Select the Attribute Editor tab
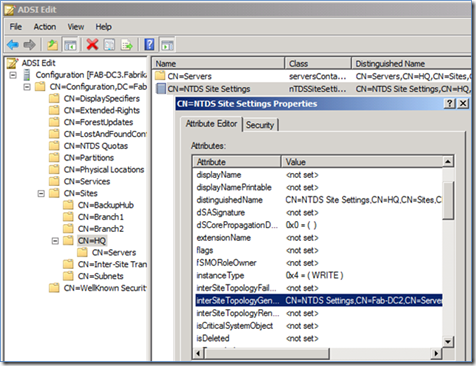Image resolution: width=476 pixels, height=366 pixels. (x=211, y=124)
